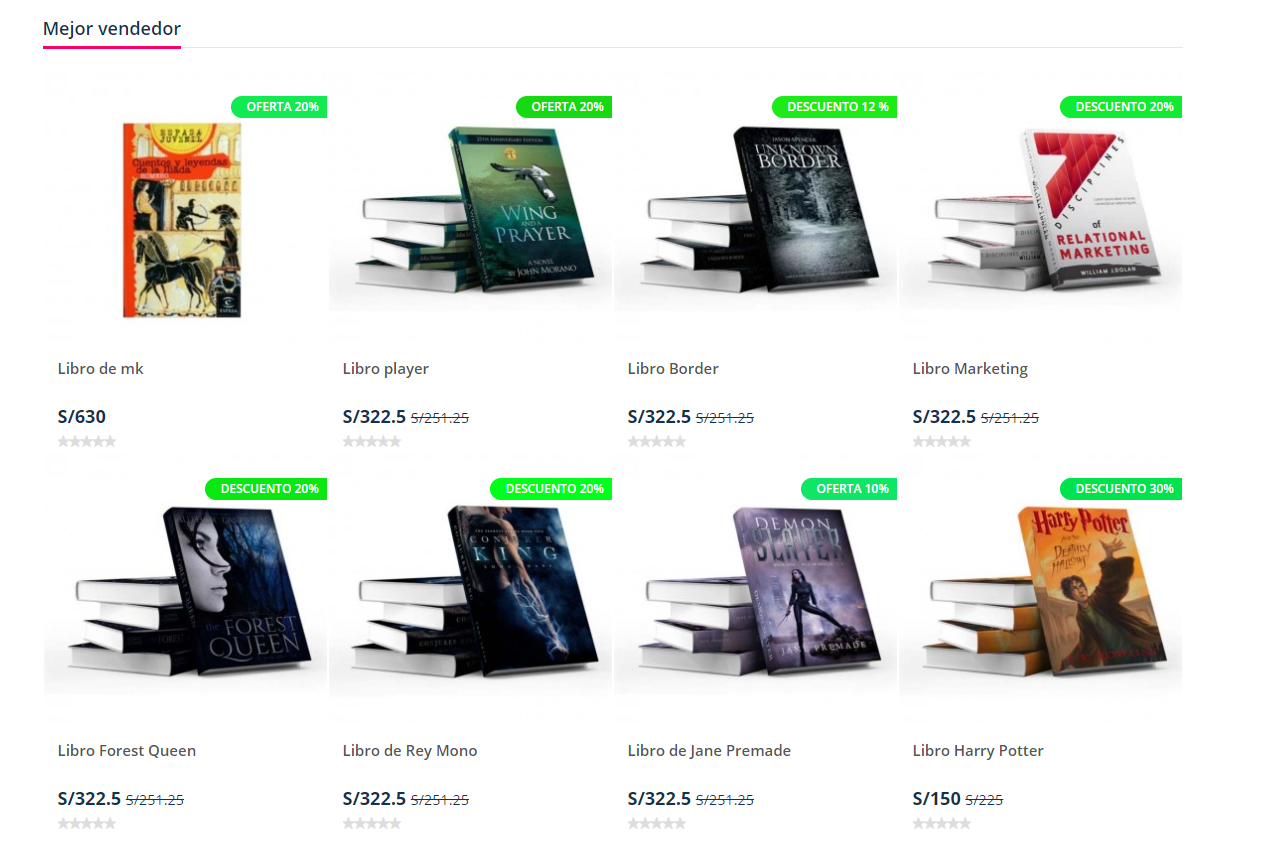Select the Mejor vendedor tab heading

(112, 28)
